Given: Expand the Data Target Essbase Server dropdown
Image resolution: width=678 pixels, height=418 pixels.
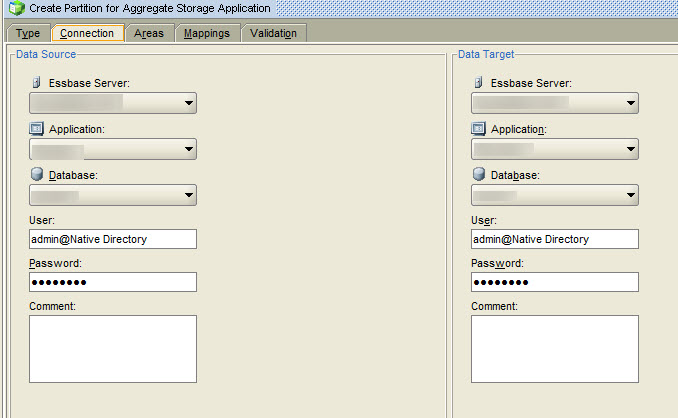Looking at the screenshot, I should click(x=630, y=103).
